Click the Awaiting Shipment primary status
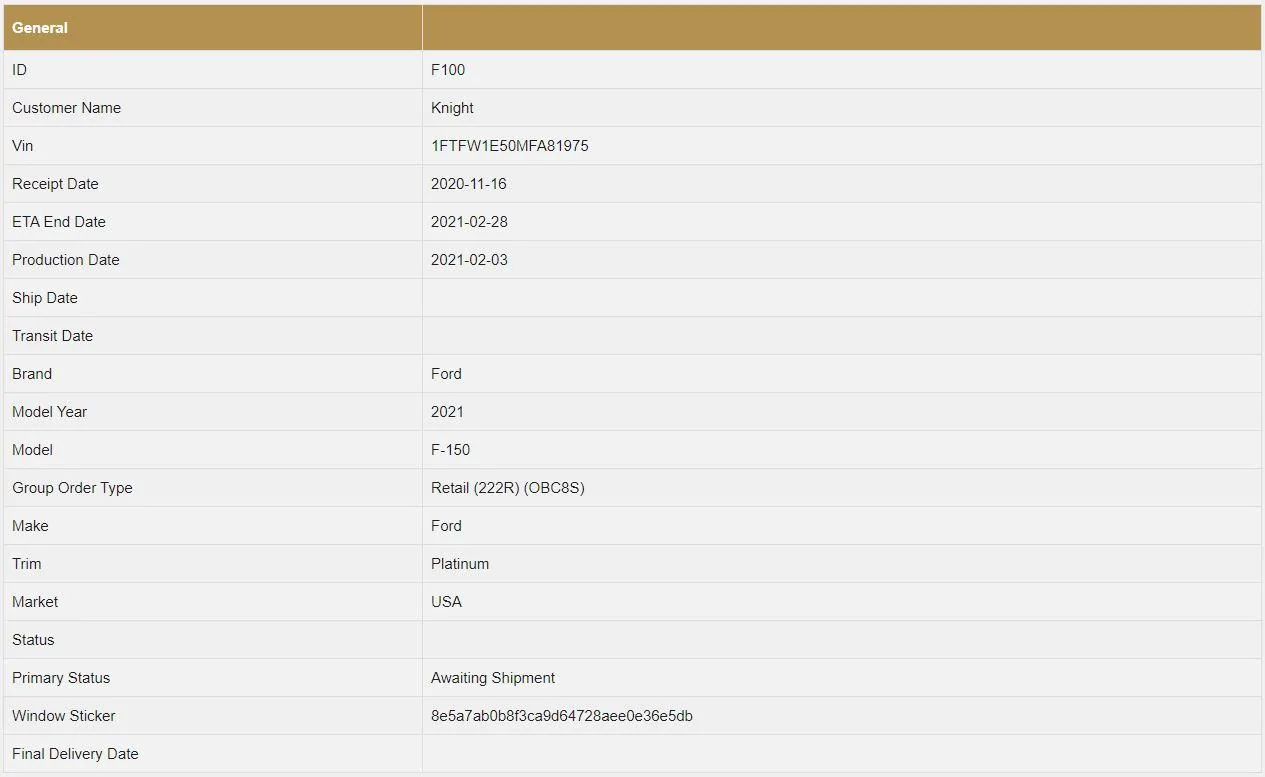 click(x=493, y=678)
